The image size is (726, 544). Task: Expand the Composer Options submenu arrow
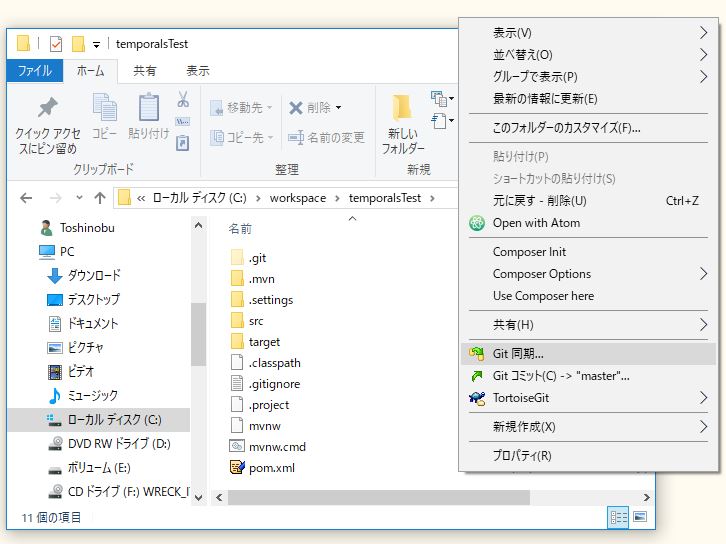point(703,274)
